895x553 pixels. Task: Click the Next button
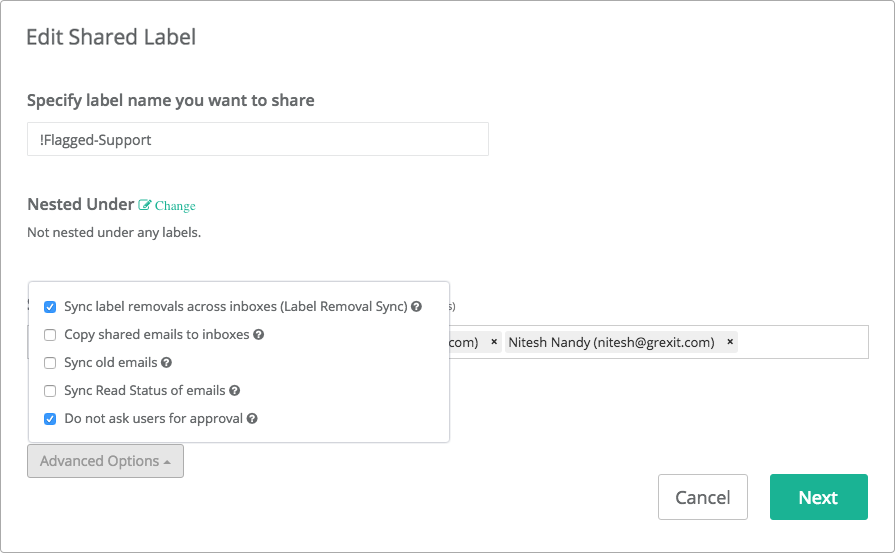click(819, 497)
